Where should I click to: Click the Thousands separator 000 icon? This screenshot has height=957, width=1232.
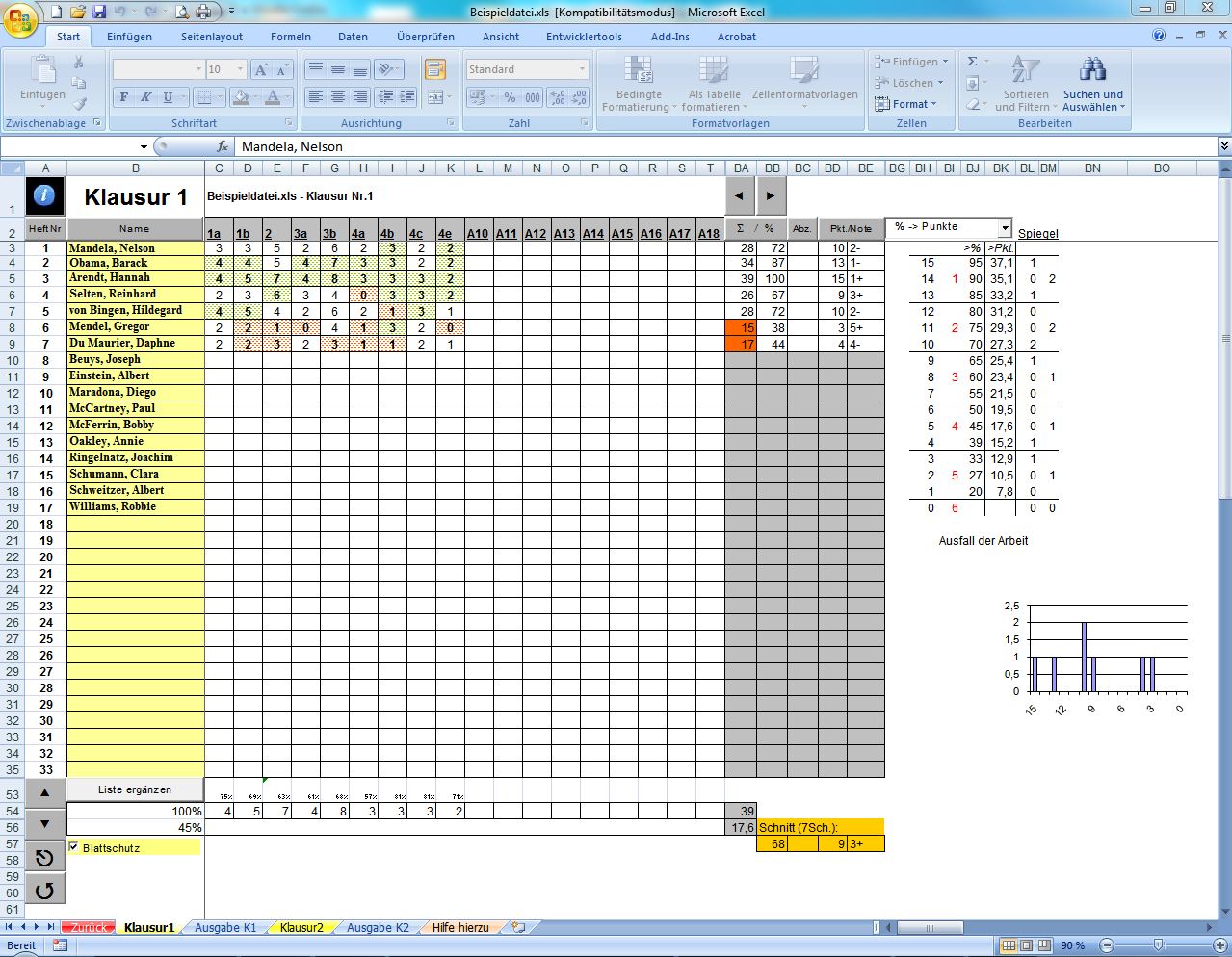(532, 97)
